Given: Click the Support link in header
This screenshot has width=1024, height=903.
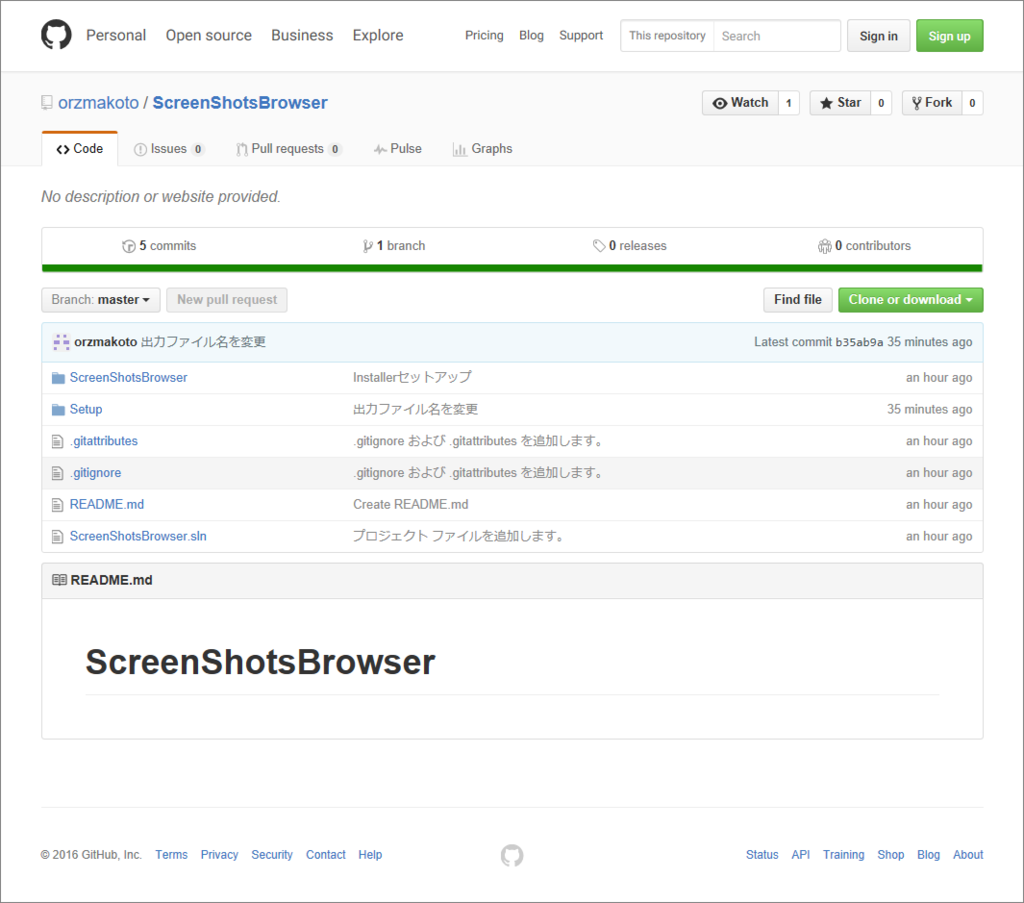Looking at the screenshot, I should pos(581,35).
